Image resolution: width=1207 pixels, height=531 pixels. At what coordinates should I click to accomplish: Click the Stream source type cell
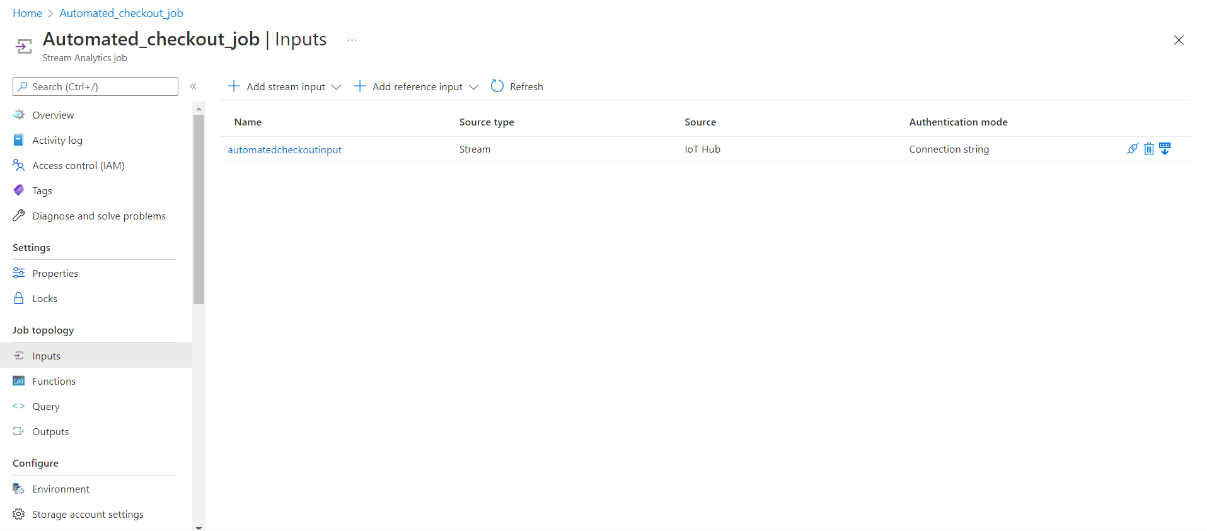click(475, 149)
